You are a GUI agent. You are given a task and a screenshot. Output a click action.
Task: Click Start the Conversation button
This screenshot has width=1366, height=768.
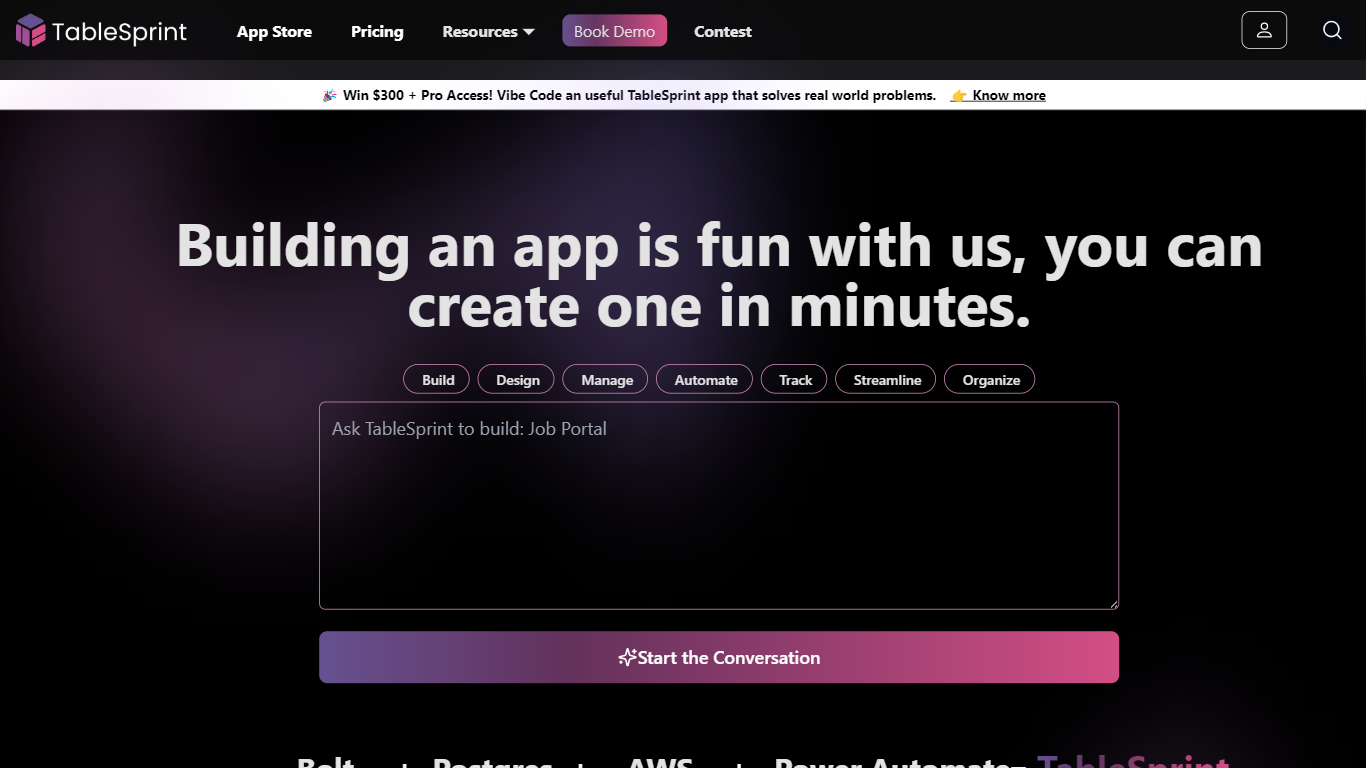(x=719, y=657)
